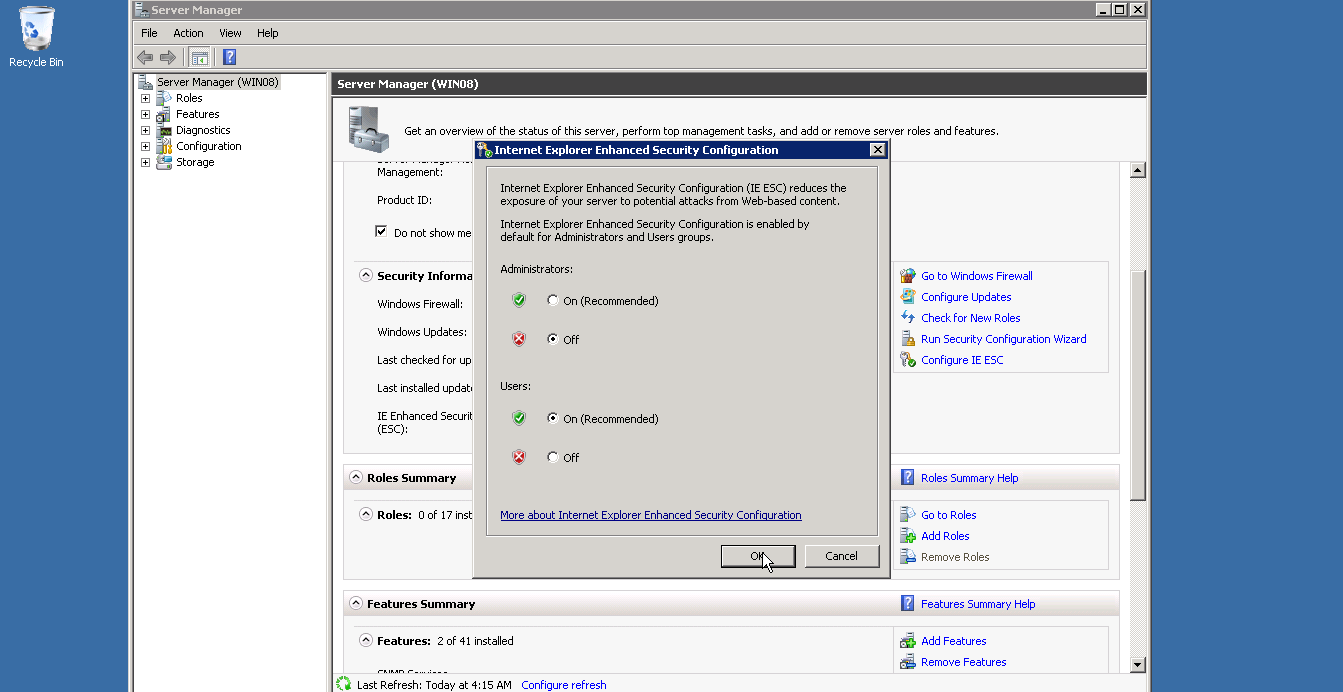Expand the Diagnostics tree node
This screenshot has width=1343, height=692.
pyautogui.click(x=145, y=130)
